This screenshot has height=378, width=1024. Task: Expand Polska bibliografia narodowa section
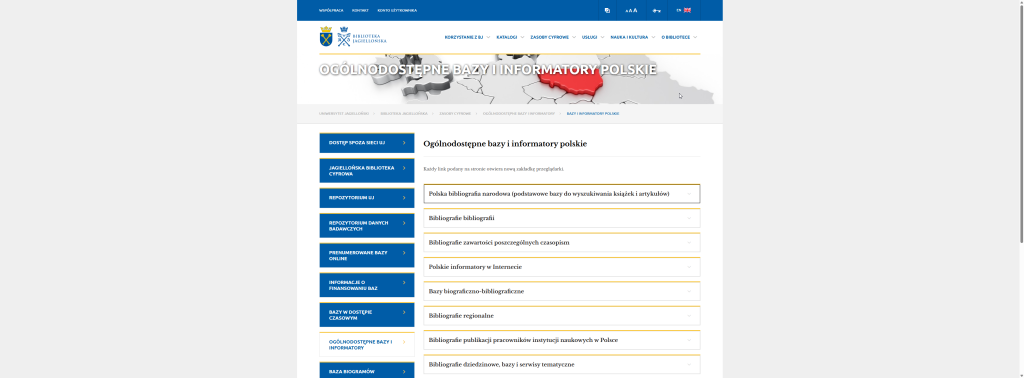[562, 194]
